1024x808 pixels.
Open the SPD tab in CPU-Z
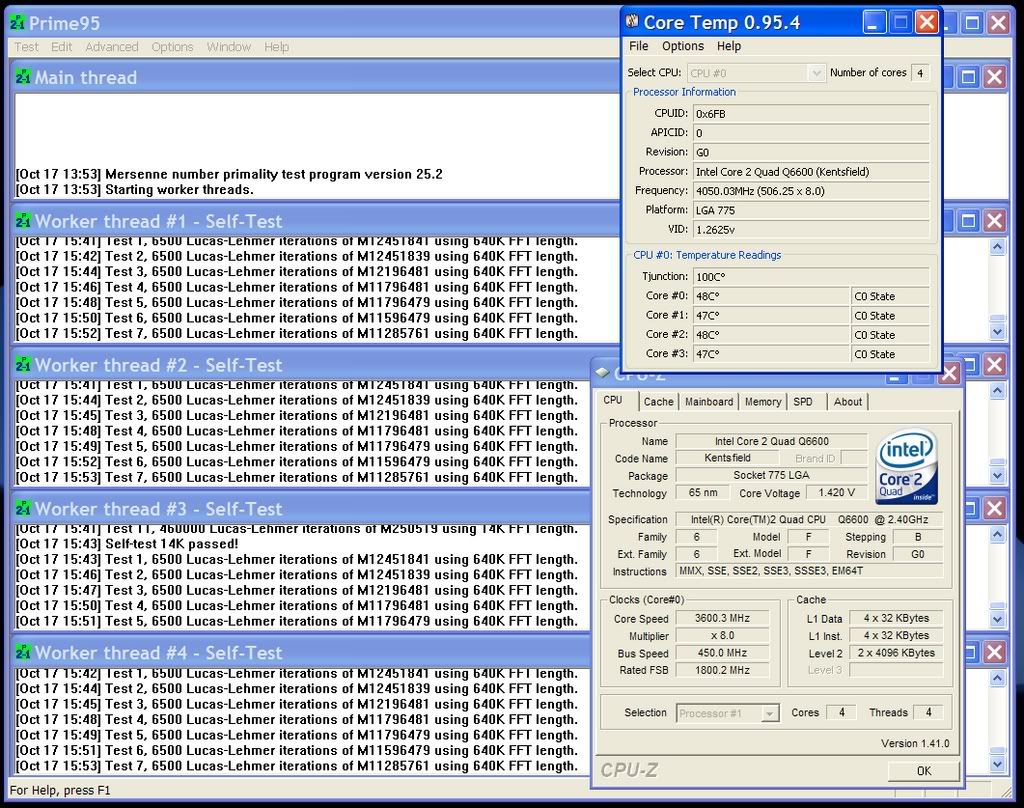point(803,402)
